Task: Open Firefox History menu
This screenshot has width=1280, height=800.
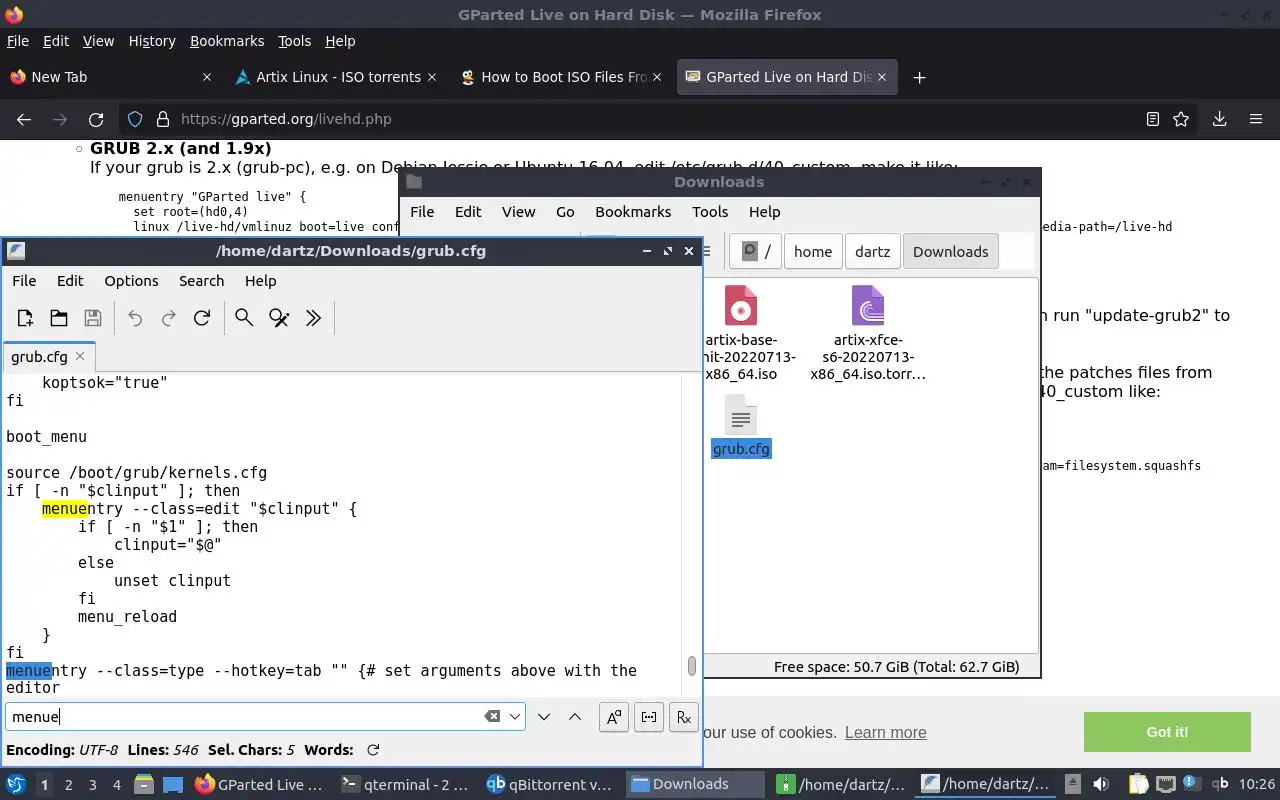Action: click(152, 41)
